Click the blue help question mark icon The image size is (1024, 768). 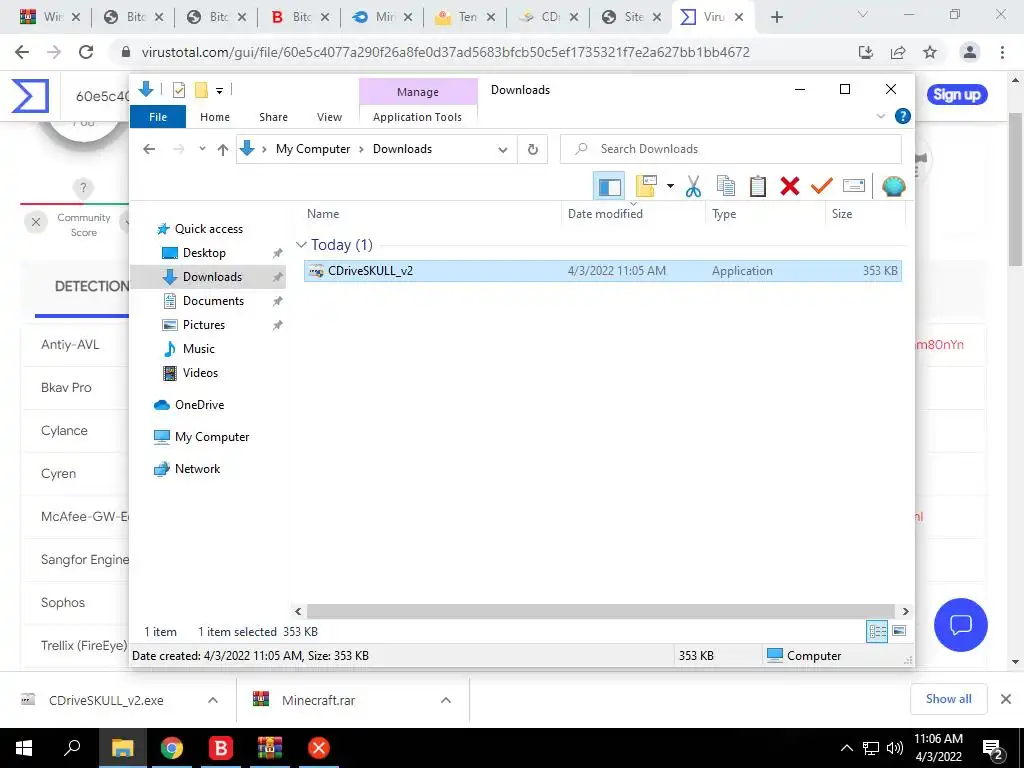903,116
